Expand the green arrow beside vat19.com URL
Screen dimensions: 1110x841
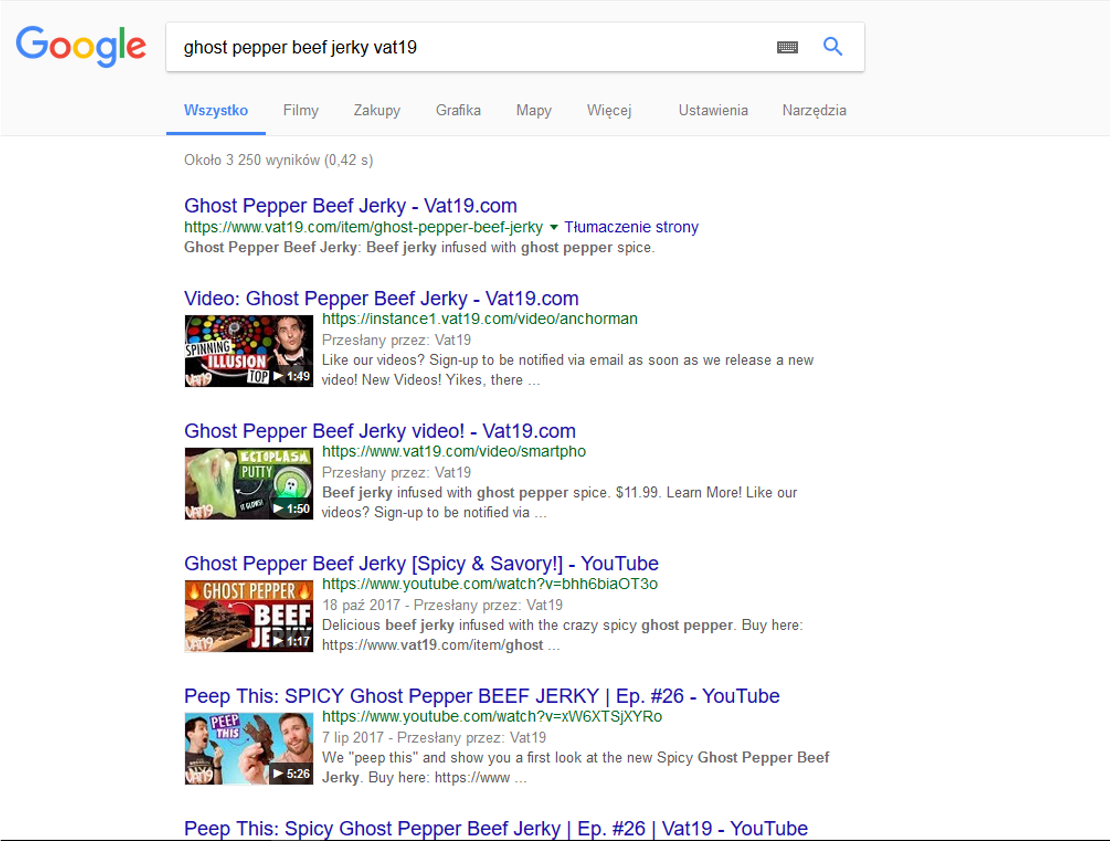[554, 227]
